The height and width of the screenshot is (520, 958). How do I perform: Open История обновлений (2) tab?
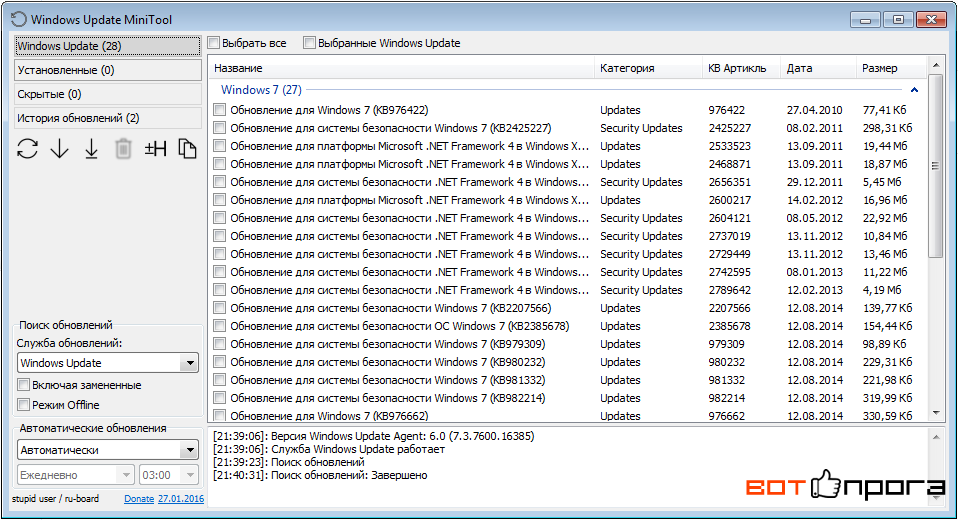tap(108, 118)
